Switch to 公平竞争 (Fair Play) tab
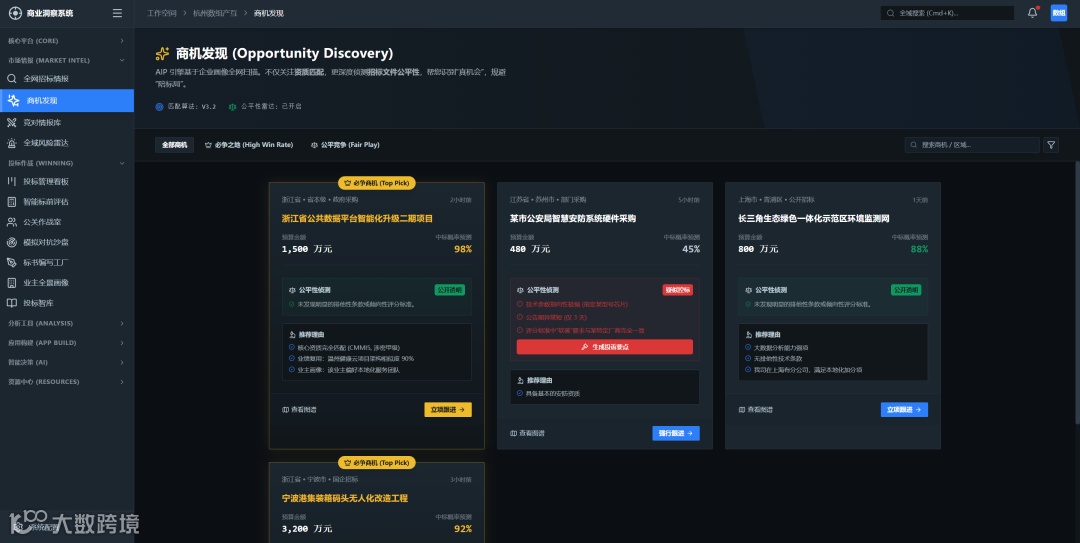This screenshot has width=1080, height=543. point(345,145)
